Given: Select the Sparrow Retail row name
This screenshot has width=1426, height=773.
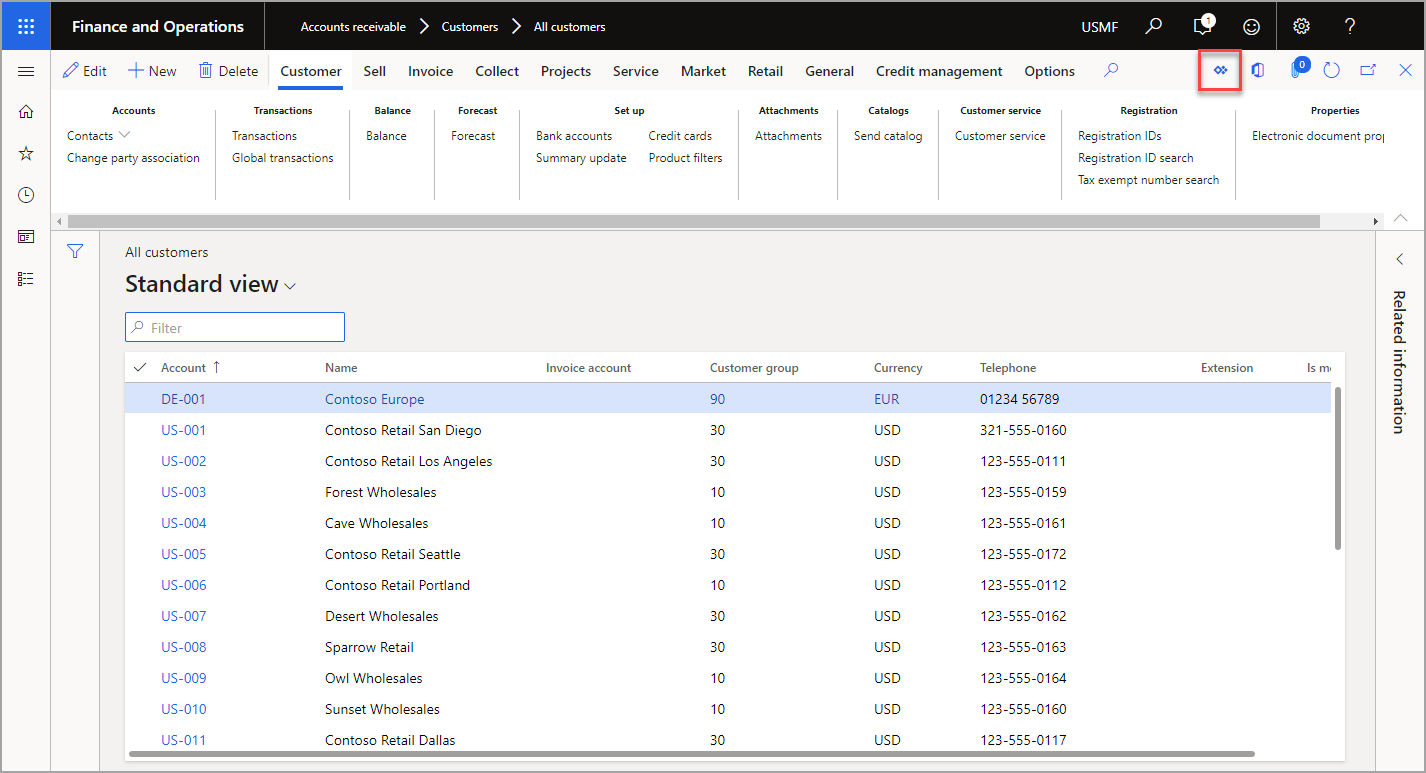Looking at the screenshot, I should tap(369, 647).
